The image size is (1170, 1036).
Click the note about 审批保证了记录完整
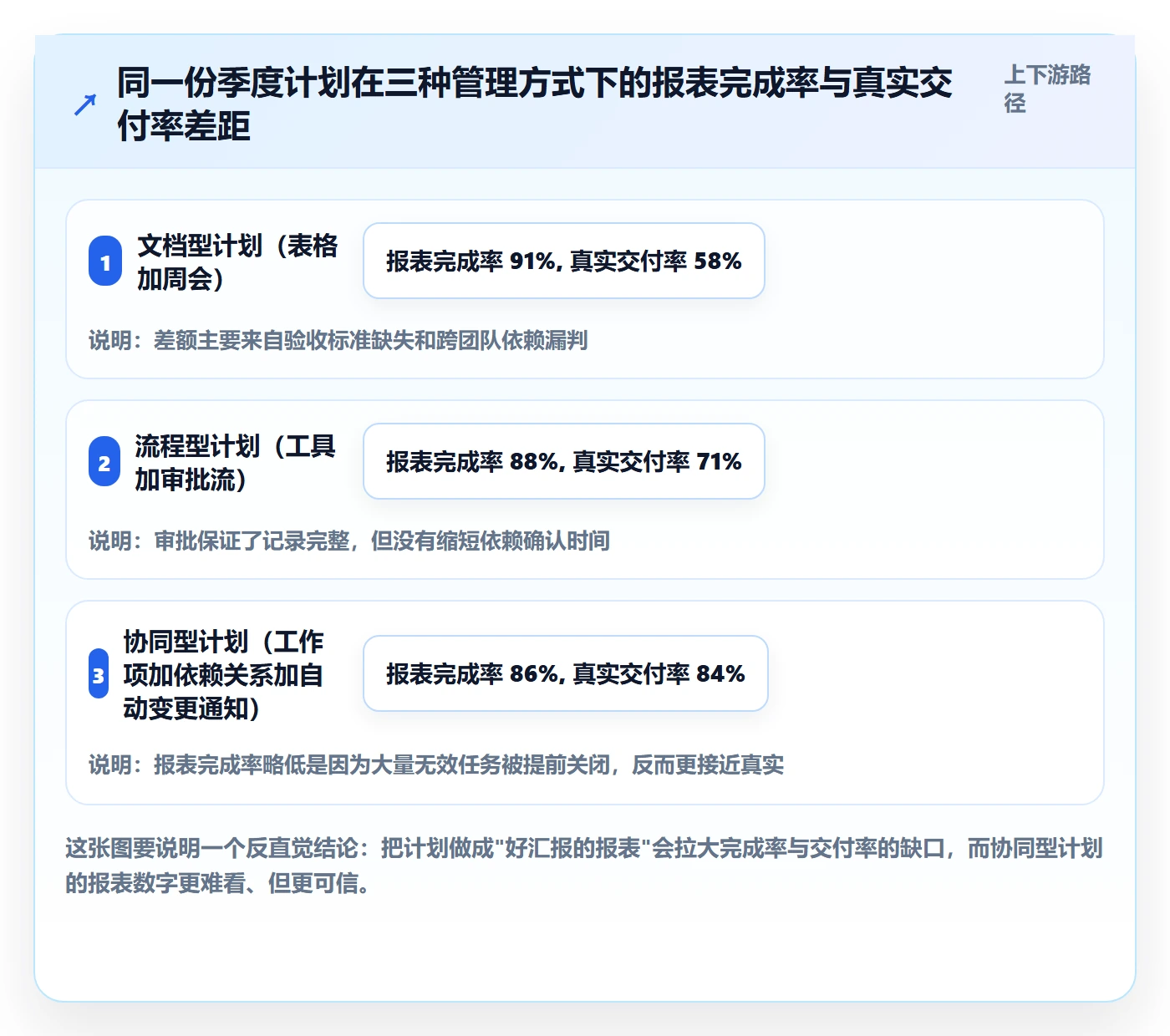tap(349, 541)
